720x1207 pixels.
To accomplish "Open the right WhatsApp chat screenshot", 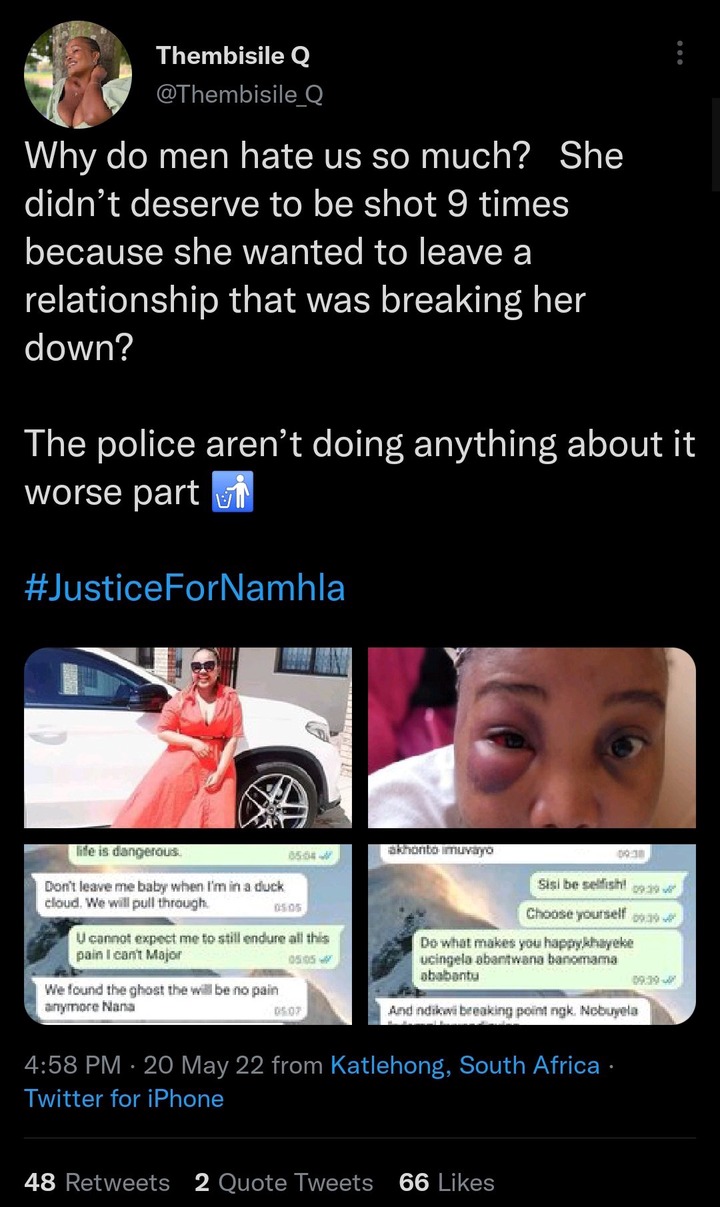I will 532,934.
